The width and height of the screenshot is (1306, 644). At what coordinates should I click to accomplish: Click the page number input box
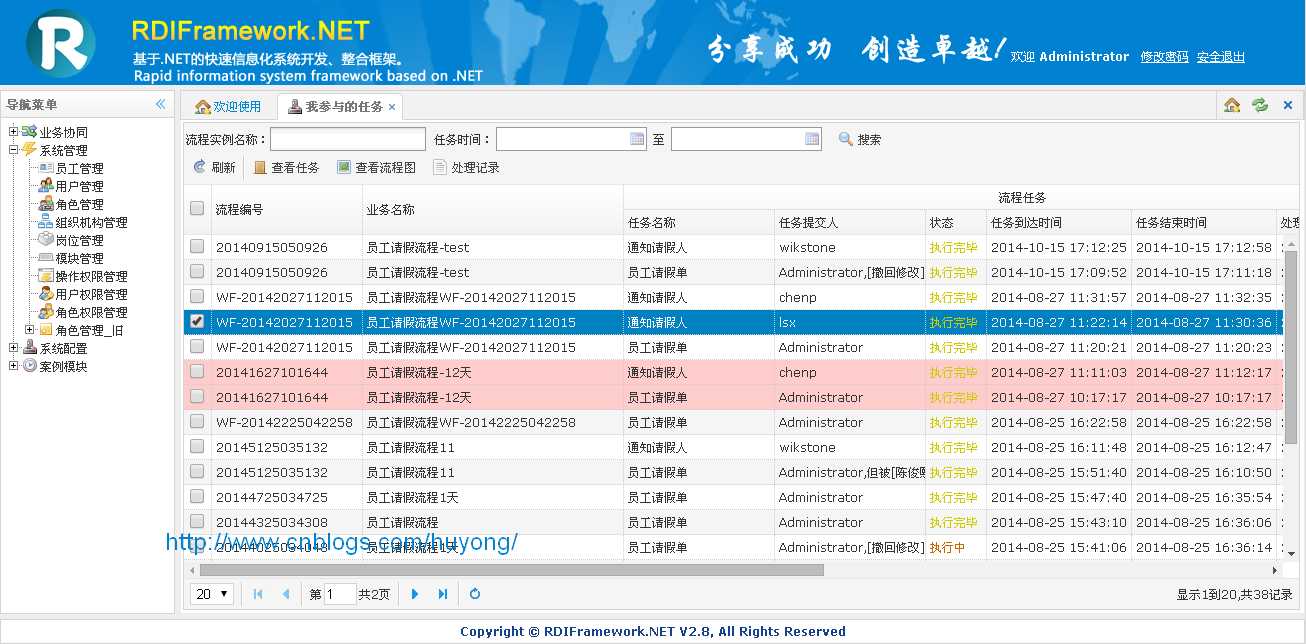[340, 594]
